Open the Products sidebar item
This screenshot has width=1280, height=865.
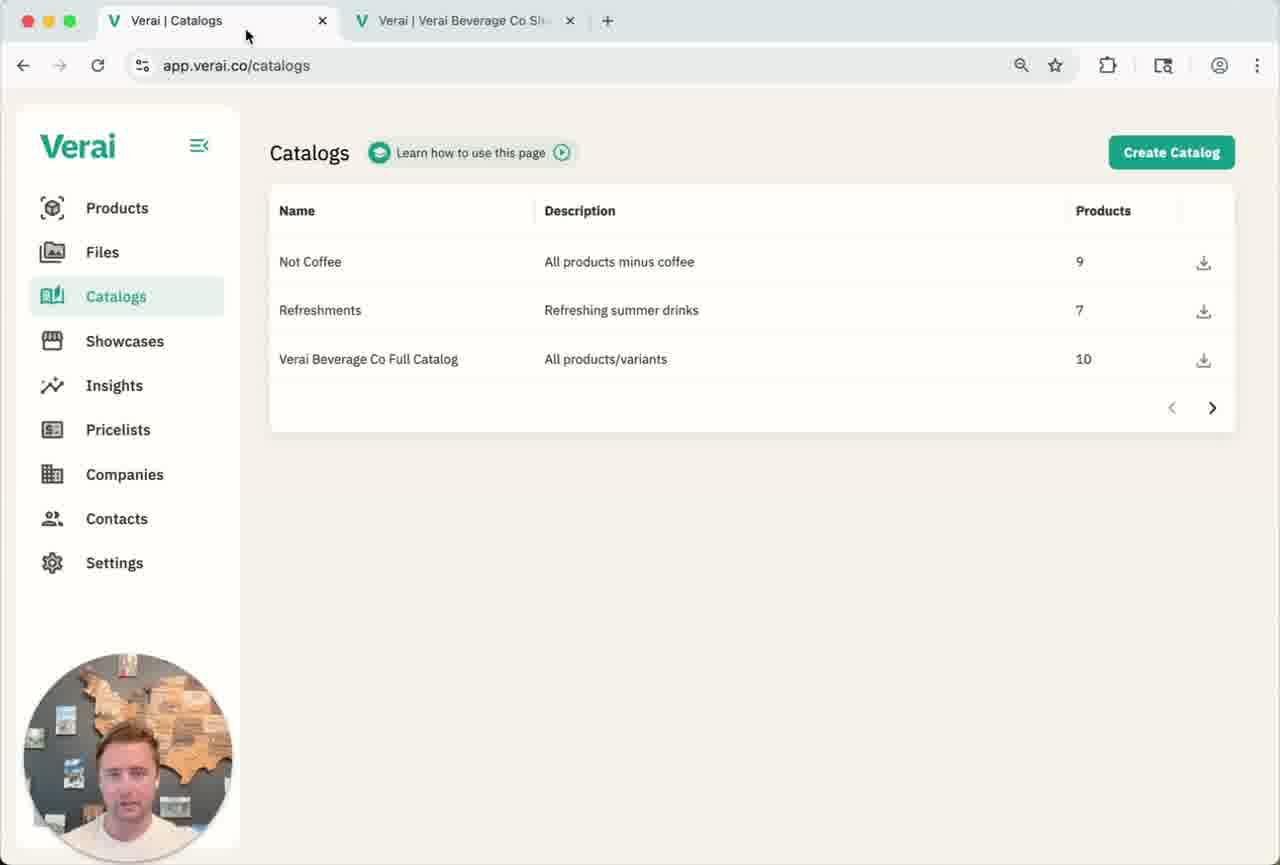[x=127, y=208]
